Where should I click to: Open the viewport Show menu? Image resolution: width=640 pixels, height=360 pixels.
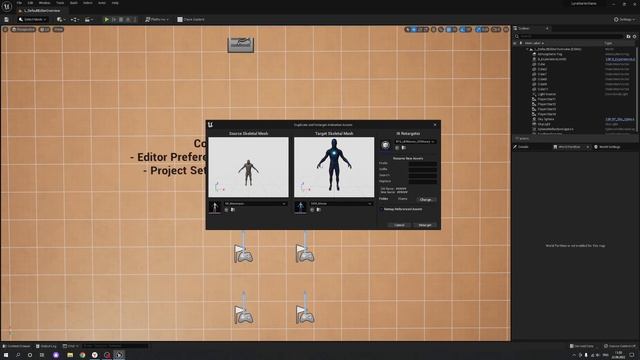(58, 29)
